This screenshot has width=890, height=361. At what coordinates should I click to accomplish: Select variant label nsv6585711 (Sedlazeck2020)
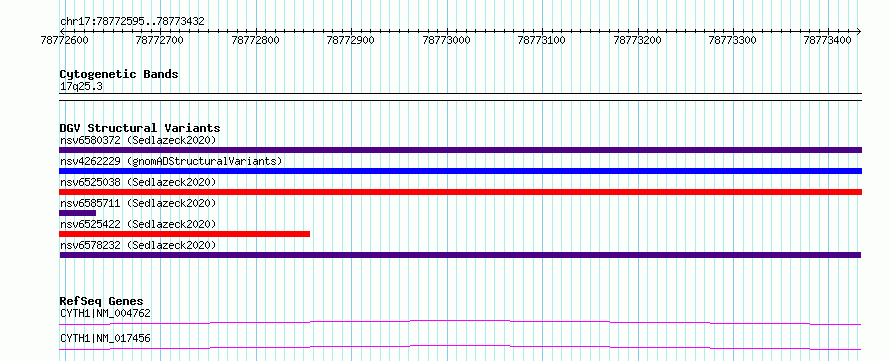click(138, 203)
